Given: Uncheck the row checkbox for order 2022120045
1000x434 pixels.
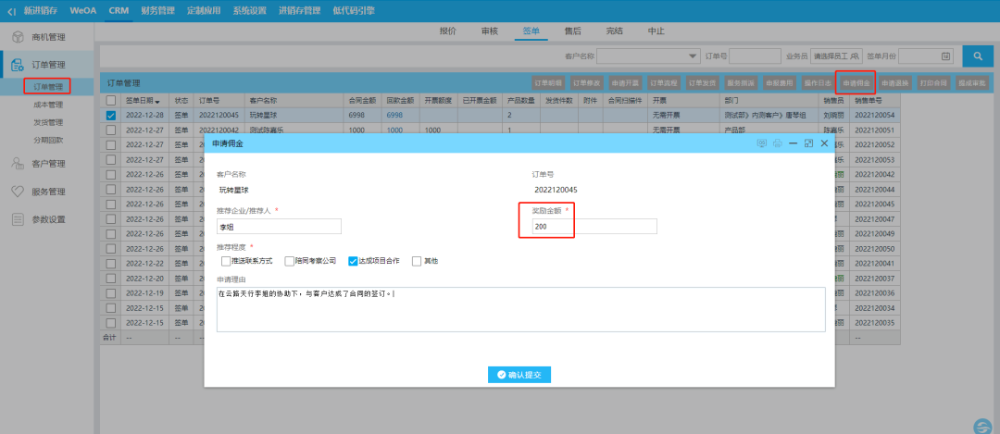Looking at the screenshot, I should [111, 115].
